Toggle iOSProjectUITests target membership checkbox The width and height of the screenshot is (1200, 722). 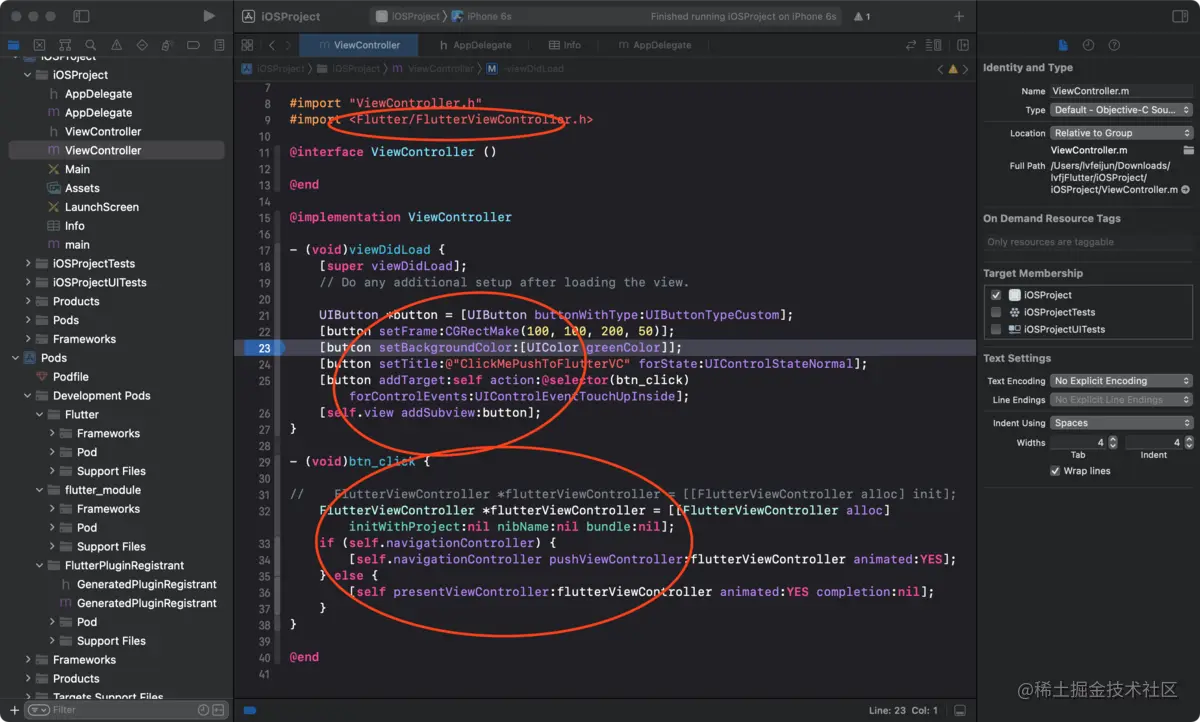(x=996, y=329)
